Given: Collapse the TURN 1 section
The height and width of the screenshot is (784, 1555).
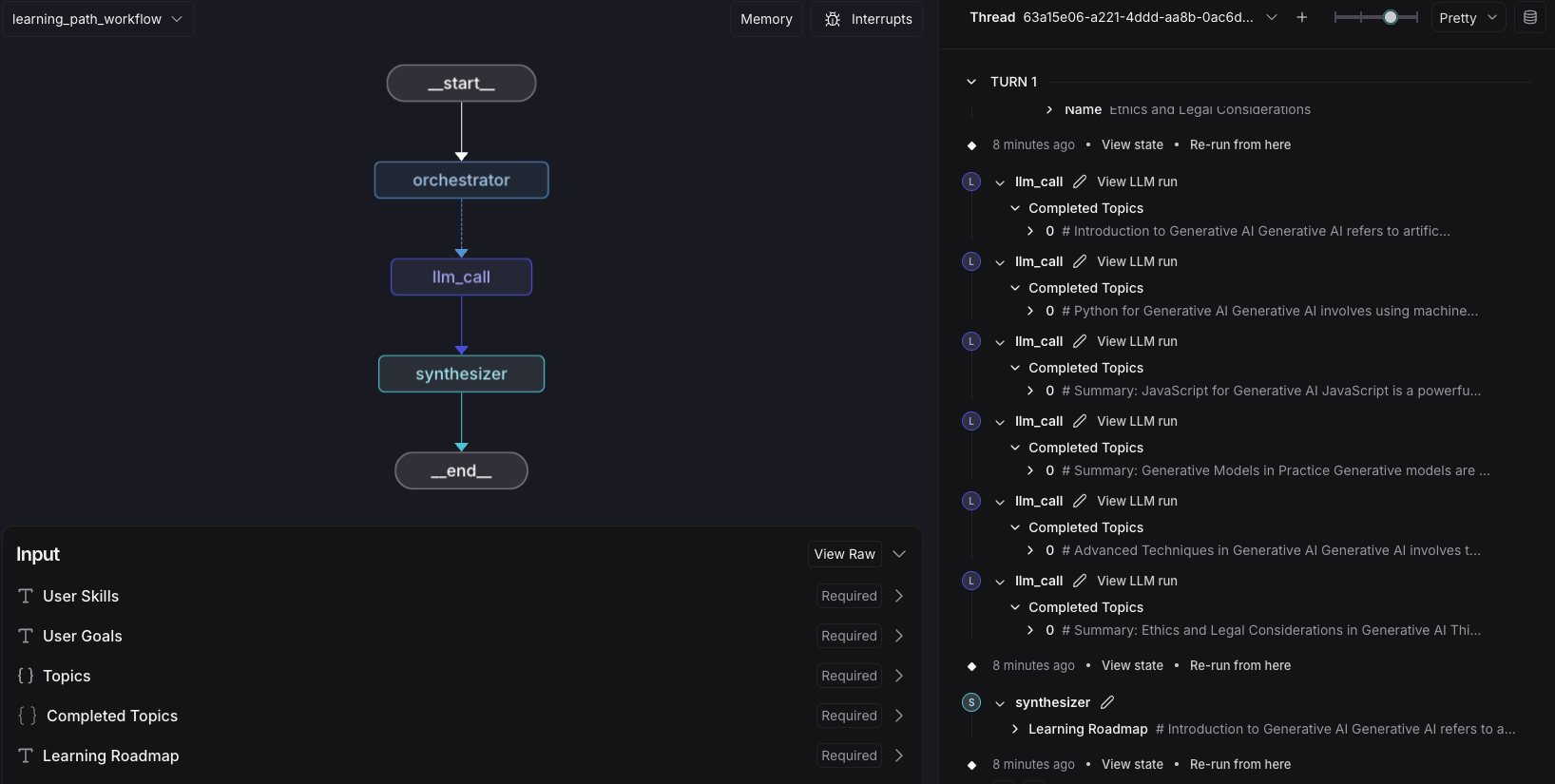Looking at the screenshot, I should 971,82.
